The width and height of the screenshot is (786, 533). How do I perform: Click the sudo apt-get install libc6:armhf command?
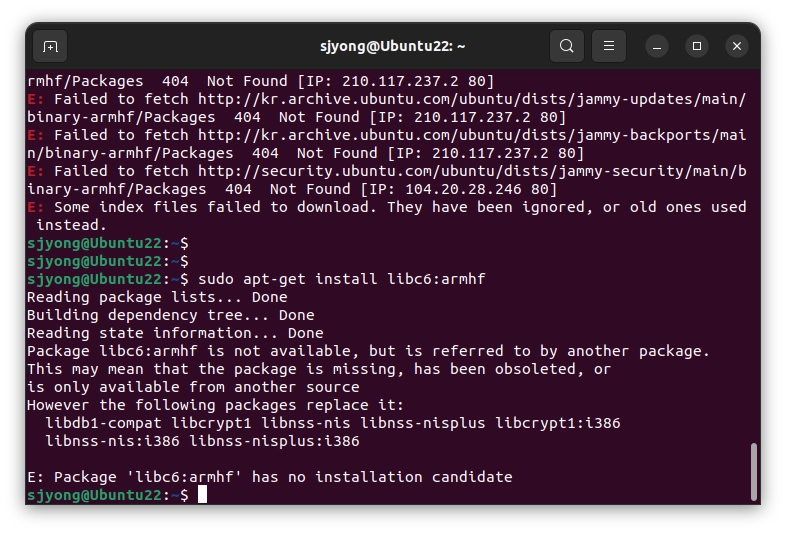tap(341, 279)
